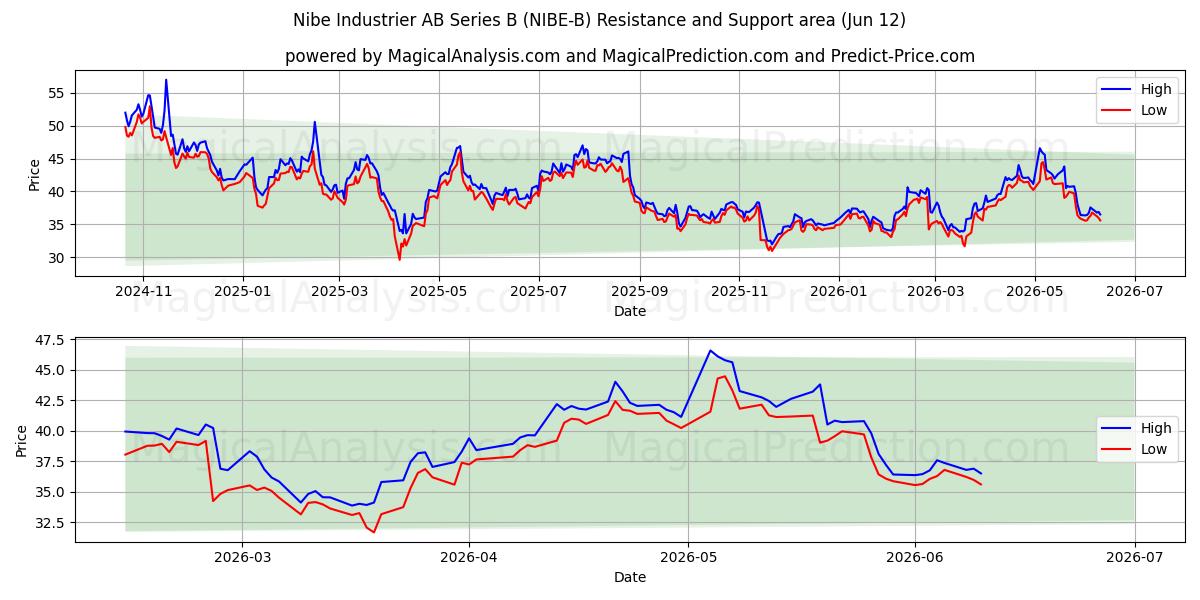
Task: Click the '2025-07' x-axis label in the top chart
Action: pyautogui.click(x=539, y=291)
